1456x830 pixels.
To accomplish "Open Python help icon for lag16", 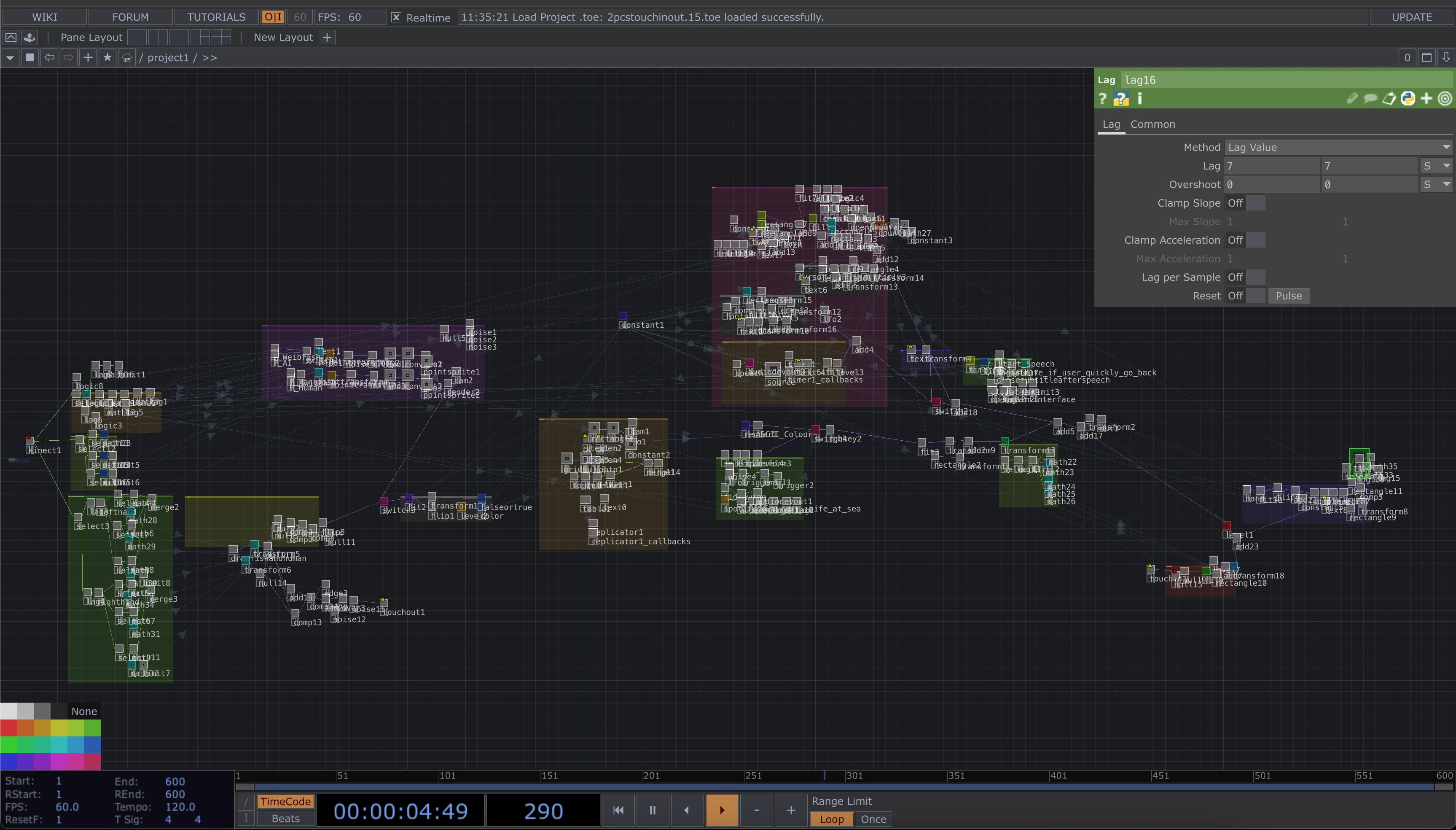I will pos(1121,99).
